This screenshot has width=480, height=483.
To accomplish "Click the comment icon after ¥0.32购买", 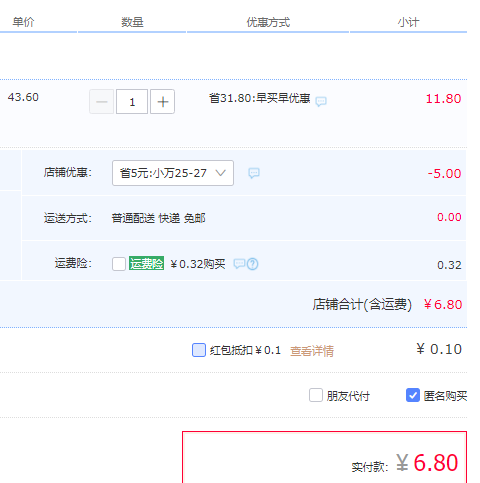I will (239, 264).
